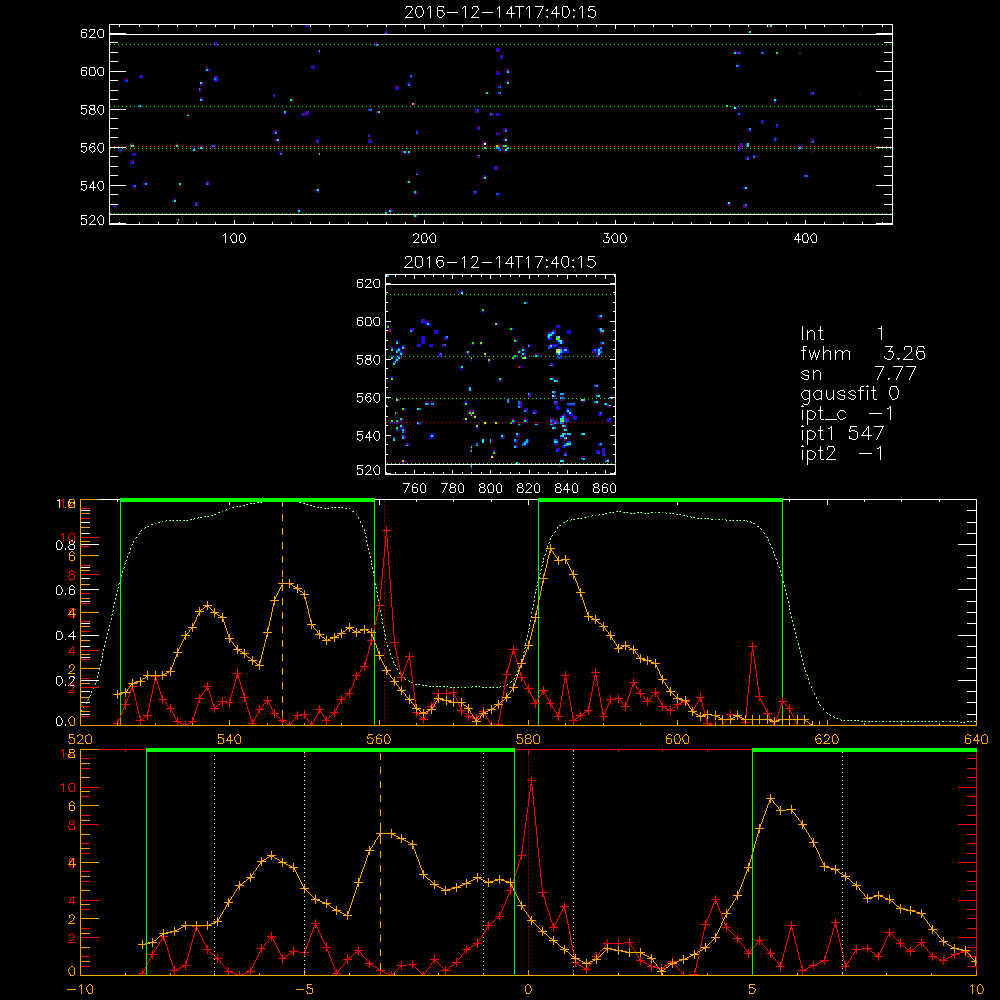Click y-axis label 580 of the small middle image
1000x1000 pixels.
point(369,360)
